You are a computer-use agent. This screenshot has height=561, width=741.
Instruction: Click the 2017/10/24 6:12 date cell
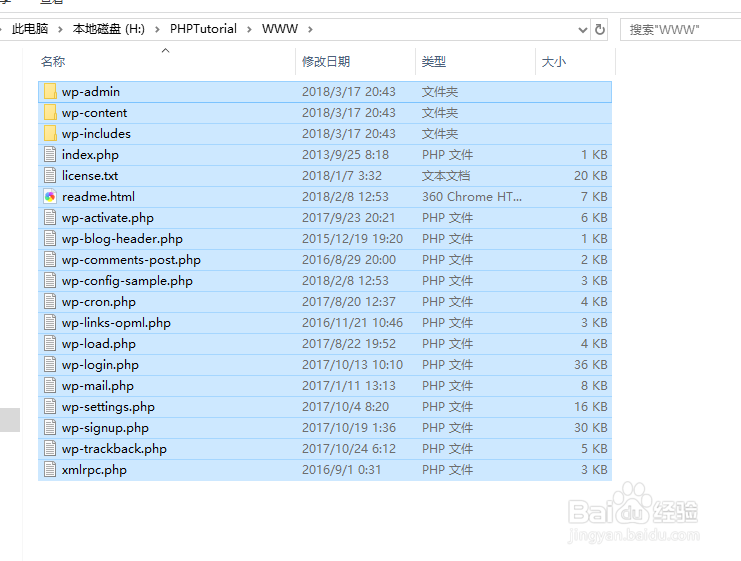coord(349,449)
